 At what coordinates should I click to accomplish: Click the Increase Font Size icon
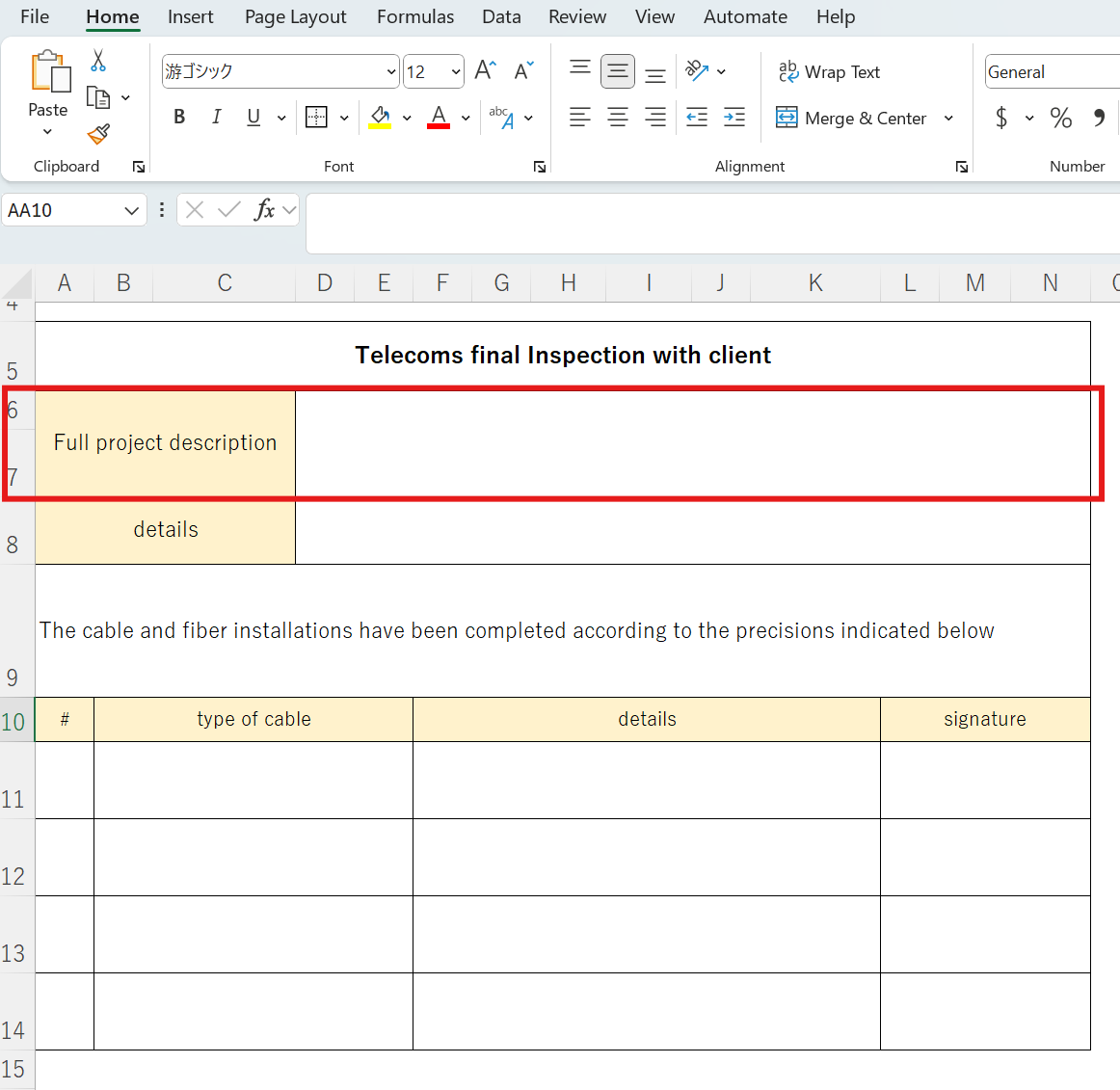486,71
